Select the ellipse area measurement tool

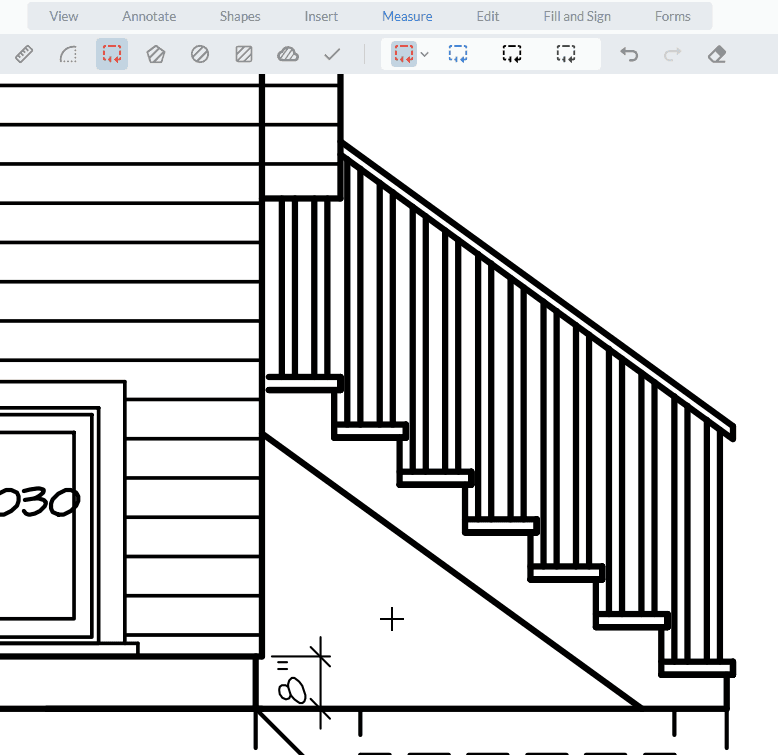point(200,54)
